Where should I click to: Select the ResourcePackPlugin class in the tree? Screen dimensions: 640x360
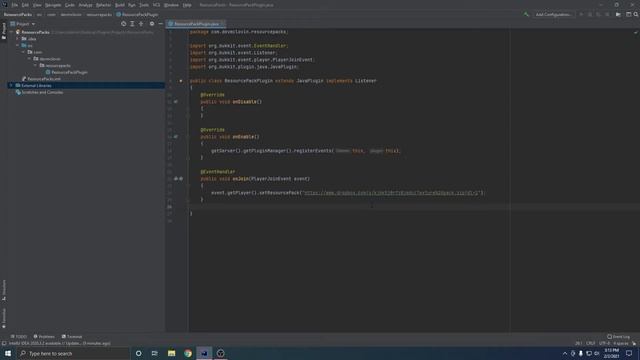click(x=69, y=72)
